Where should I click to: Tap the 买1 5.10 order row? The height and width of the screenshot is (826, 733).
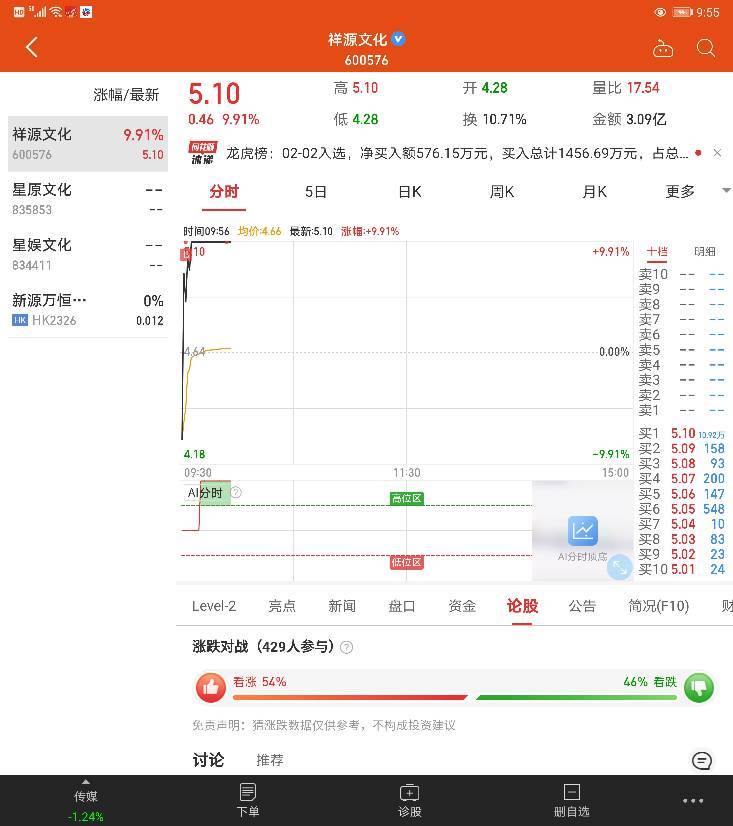tap(682, 433)
